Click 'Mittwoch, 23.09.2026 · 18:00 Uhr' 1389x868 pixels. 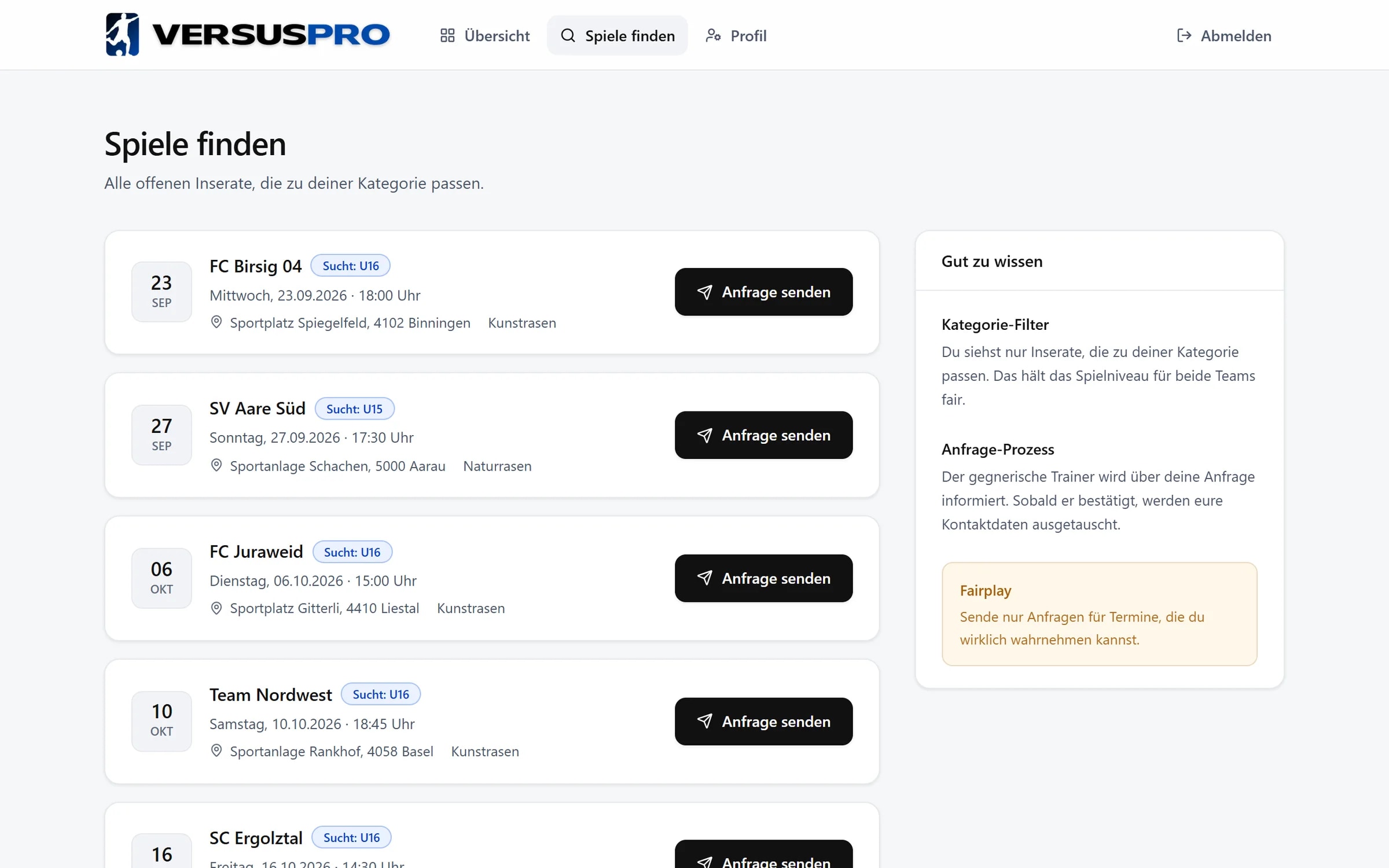coord(315,295)
